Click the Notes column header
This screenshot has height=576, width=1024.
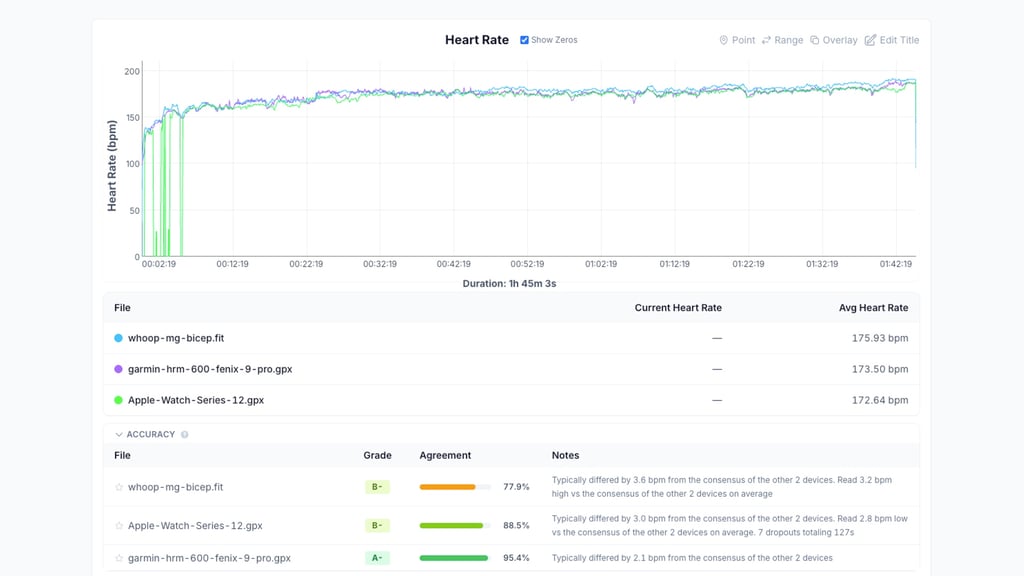coord(566,455)
